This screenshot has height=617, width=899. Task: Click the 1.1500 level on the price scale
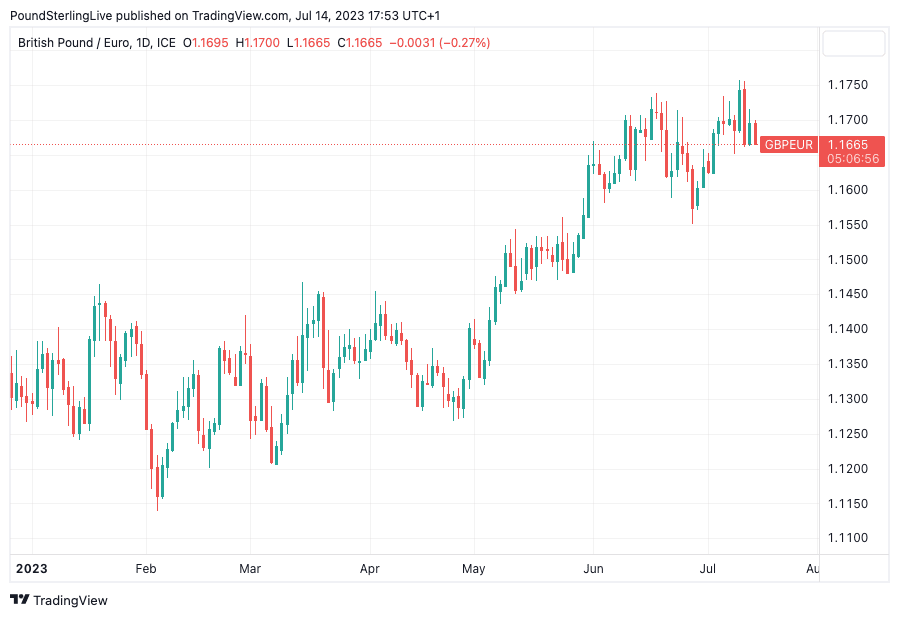coord(848,260)
